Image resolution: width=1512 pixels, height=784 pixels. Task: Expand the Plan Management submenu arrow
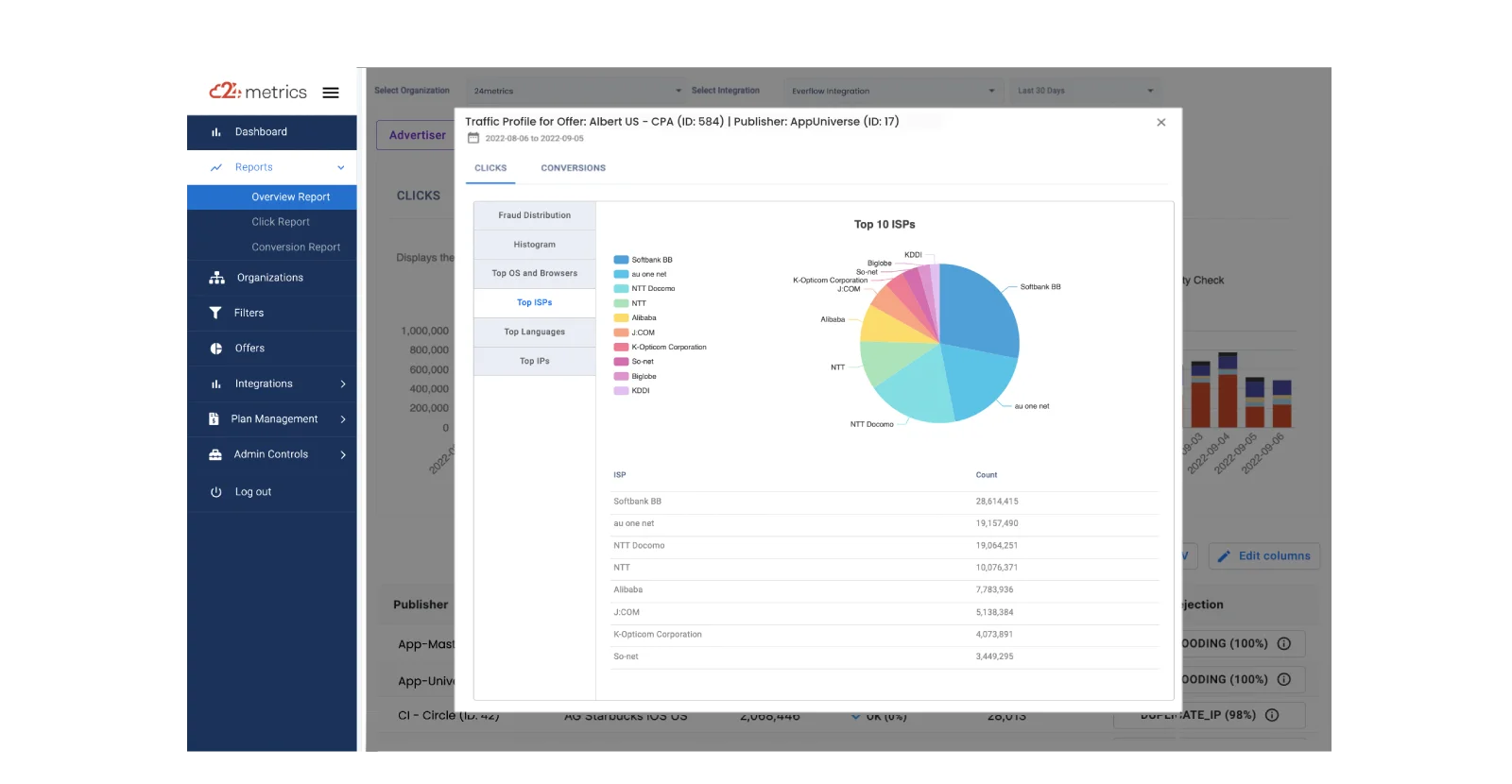pos(343,419)
